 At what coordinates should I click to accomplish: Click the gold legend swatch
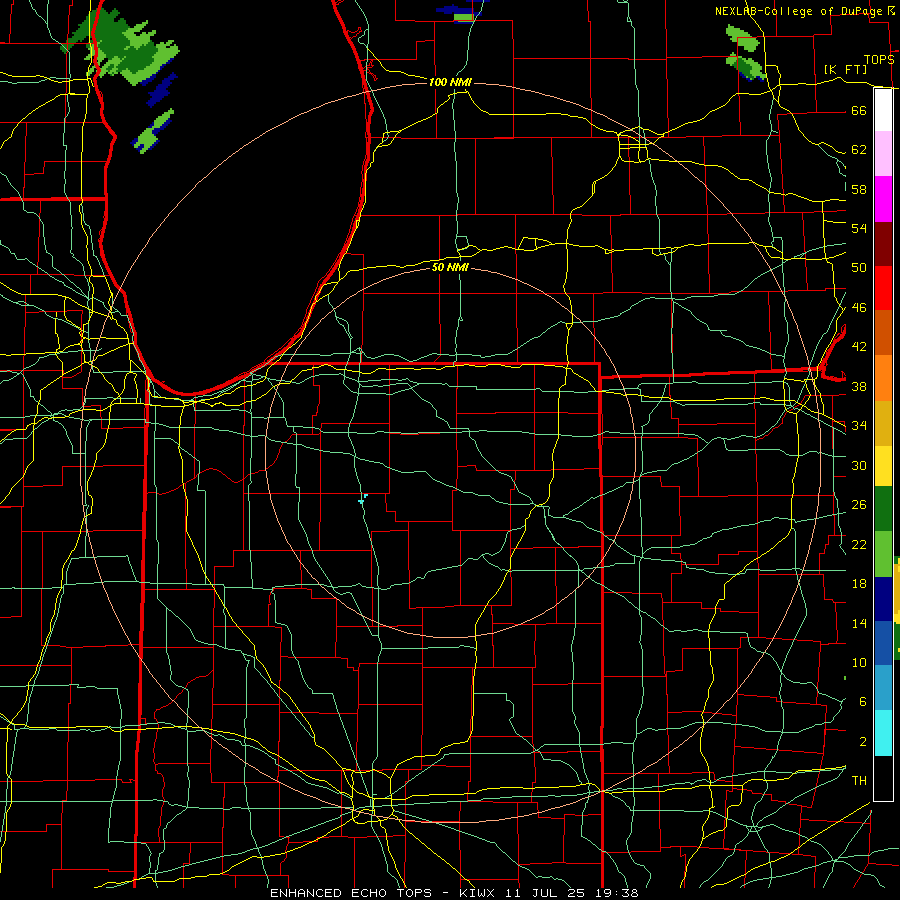click(883, 423)
